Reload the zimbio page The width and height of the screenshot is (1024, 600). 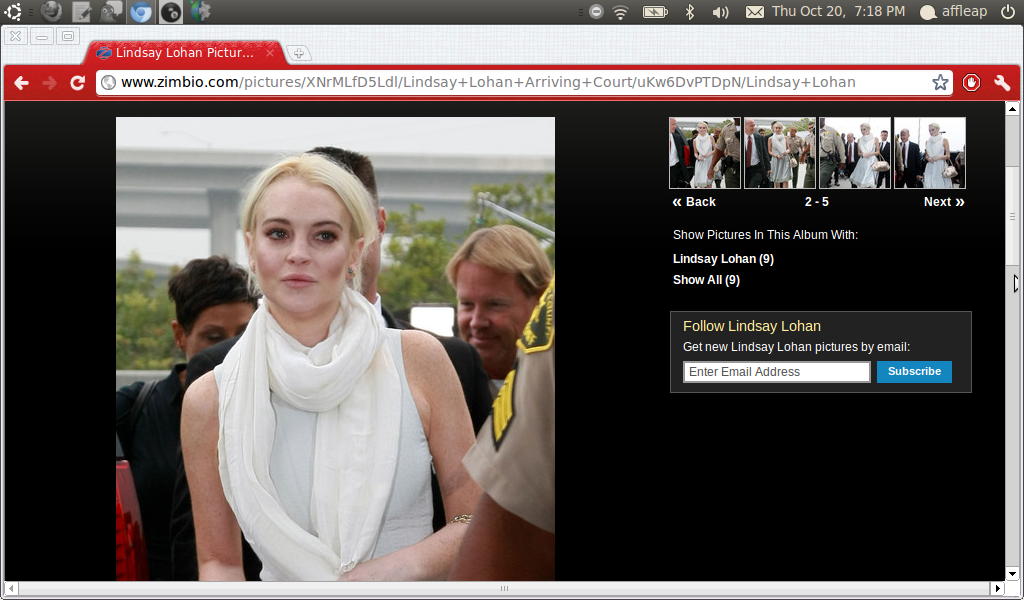pyautogui.click(x=78, y=82)
